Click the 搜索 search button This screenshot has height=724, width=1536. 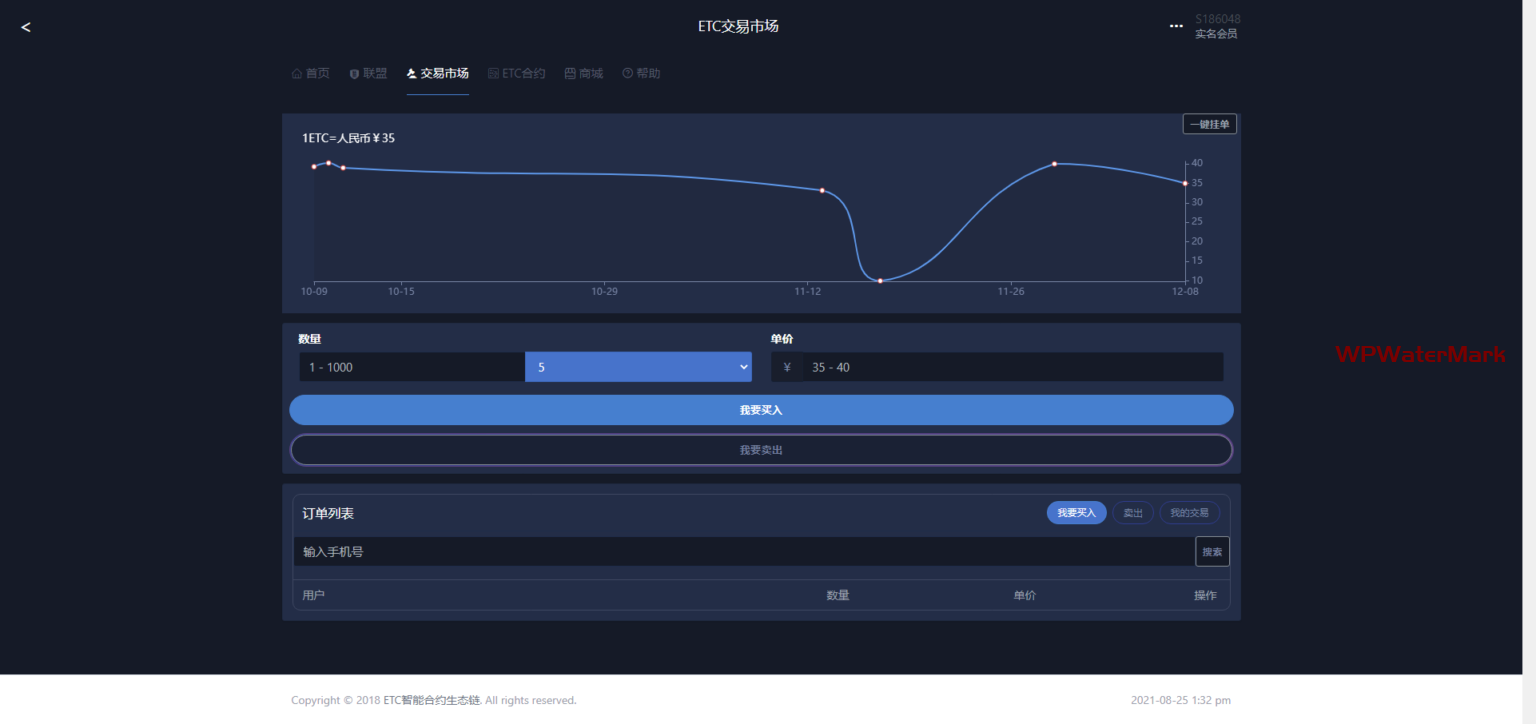[1212, 552]
